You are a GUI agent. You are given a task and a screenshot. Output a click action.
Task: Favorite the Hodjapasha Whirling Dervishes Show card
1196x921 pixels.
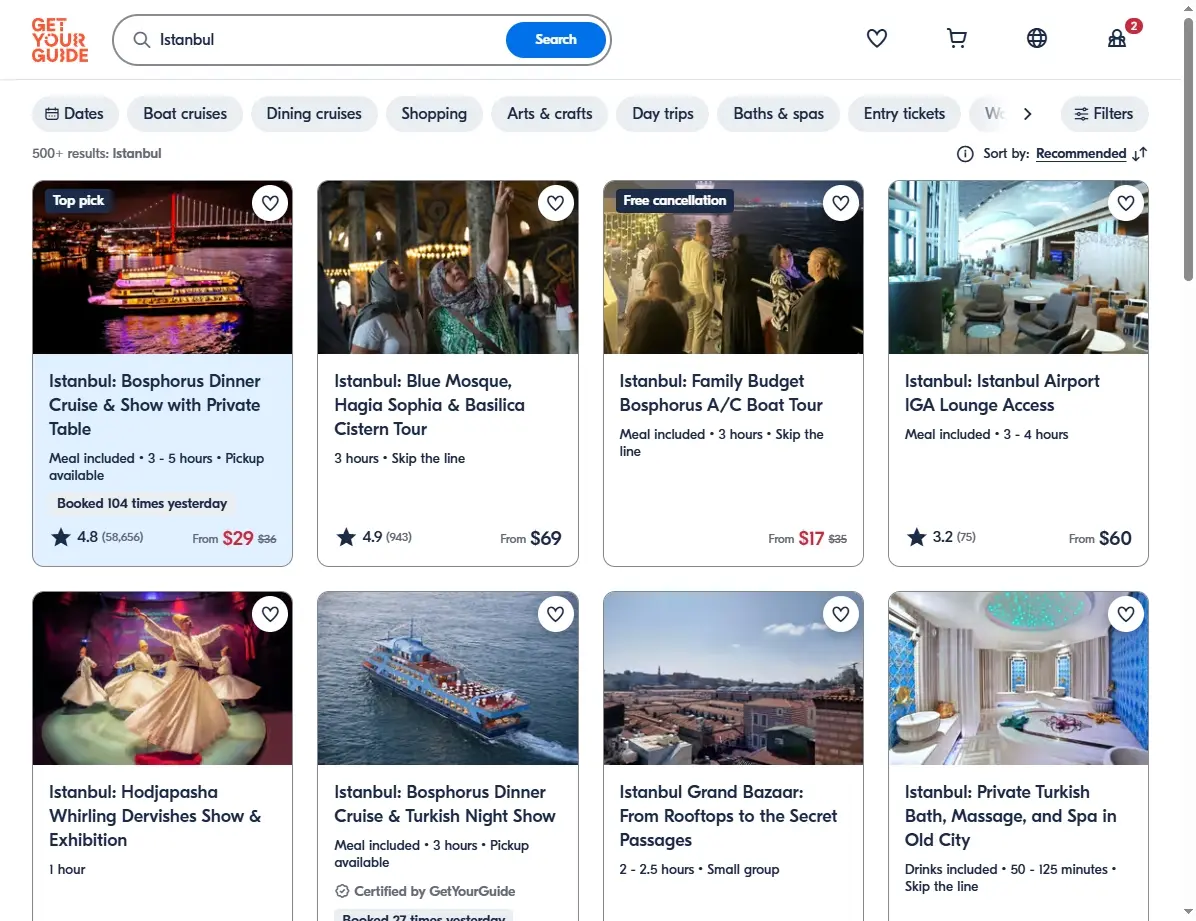point(270,613)
